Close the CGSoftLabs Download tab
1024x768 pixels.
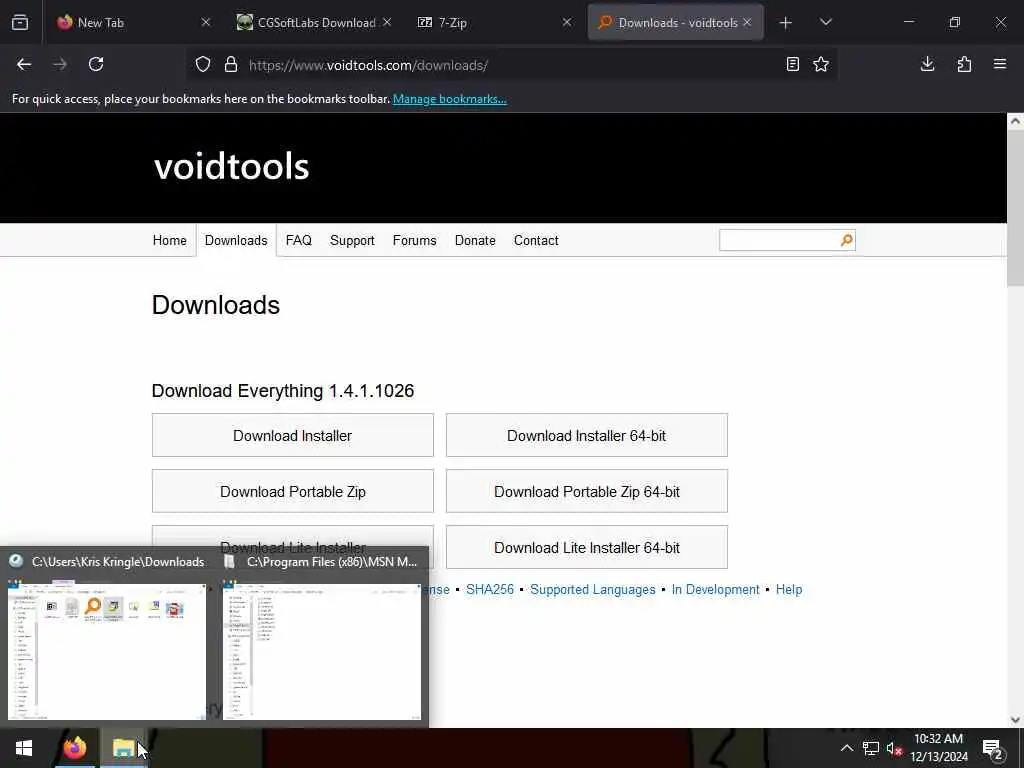[x=387, y=22]
